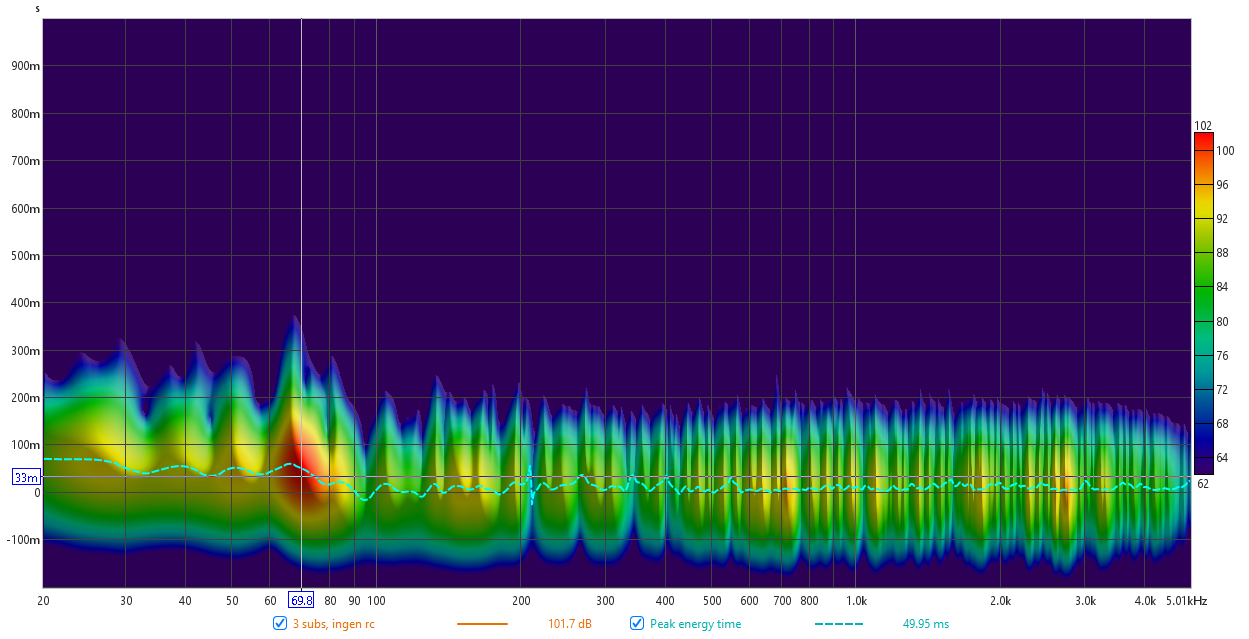Viewport: 1249px width, 639px height.
Task: Click the '3 subs, ingen rc' legend label
Action: click(x=333, y=624)
